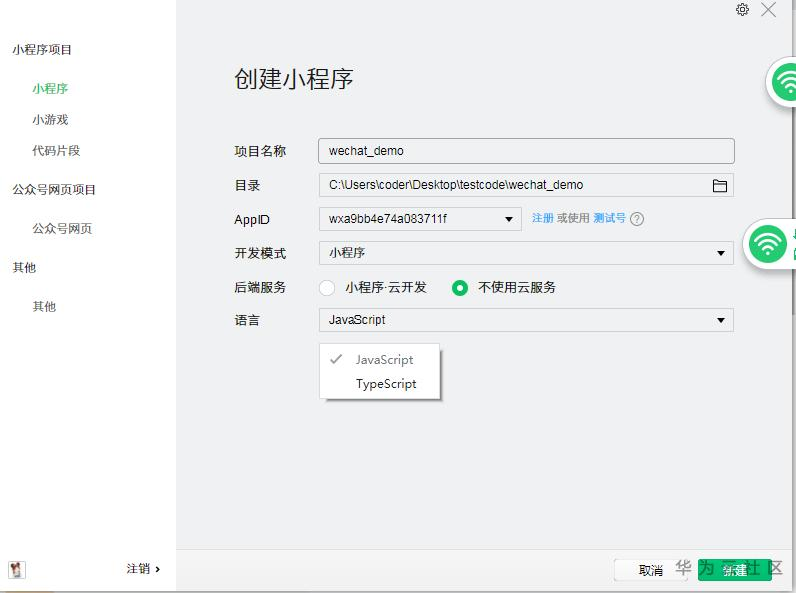Open the 开发模式 dropdown
796x593 pixels.
pos(526,253)
